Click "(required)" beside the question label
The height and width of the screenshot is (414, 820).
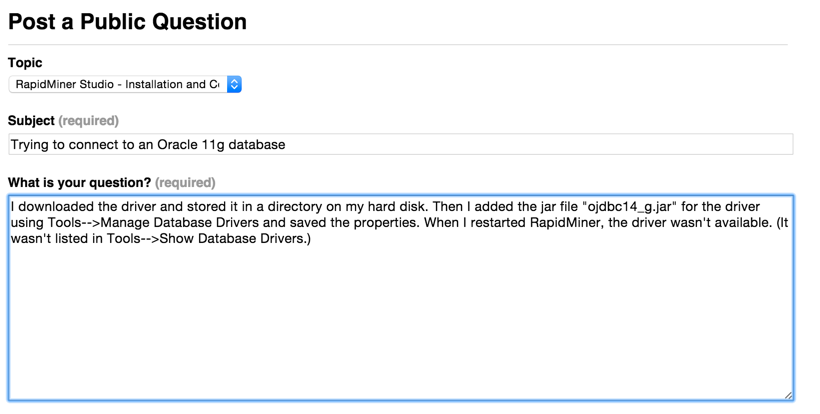pos(185,183)
